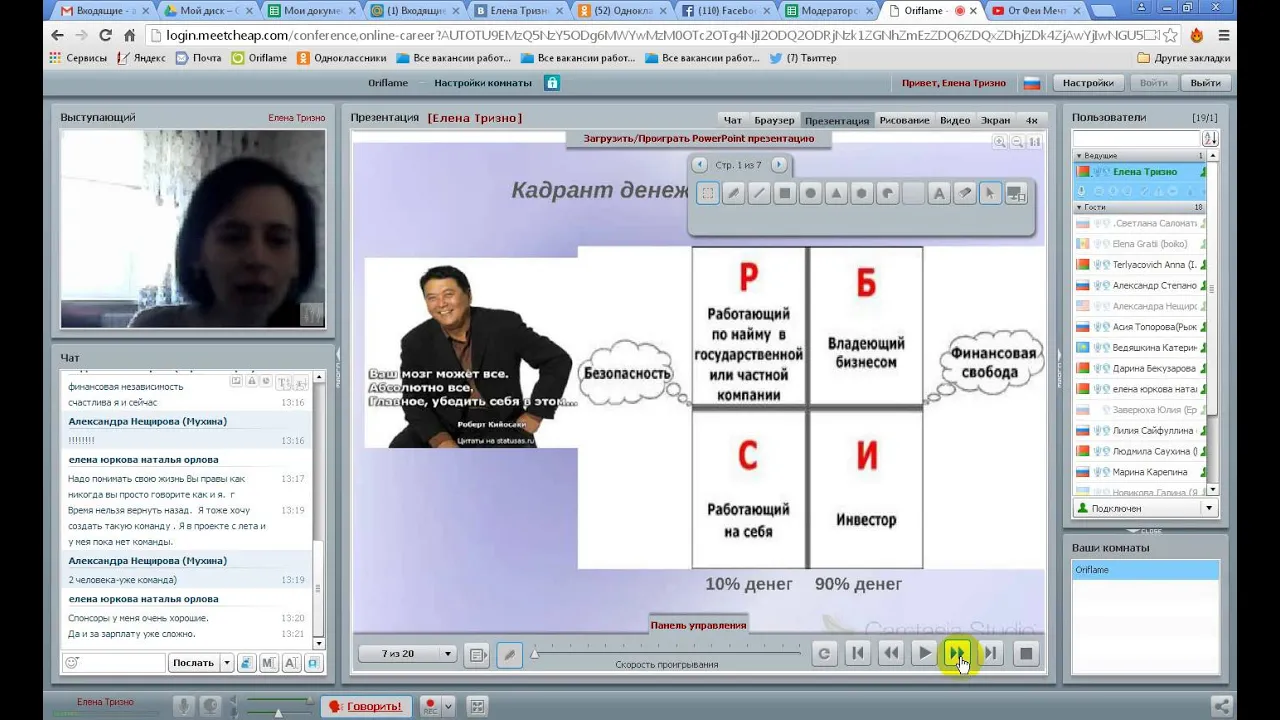Switch to the Рисование tab
The width and height of the screenshot is (1280, 720).
(x=905, y=120)
